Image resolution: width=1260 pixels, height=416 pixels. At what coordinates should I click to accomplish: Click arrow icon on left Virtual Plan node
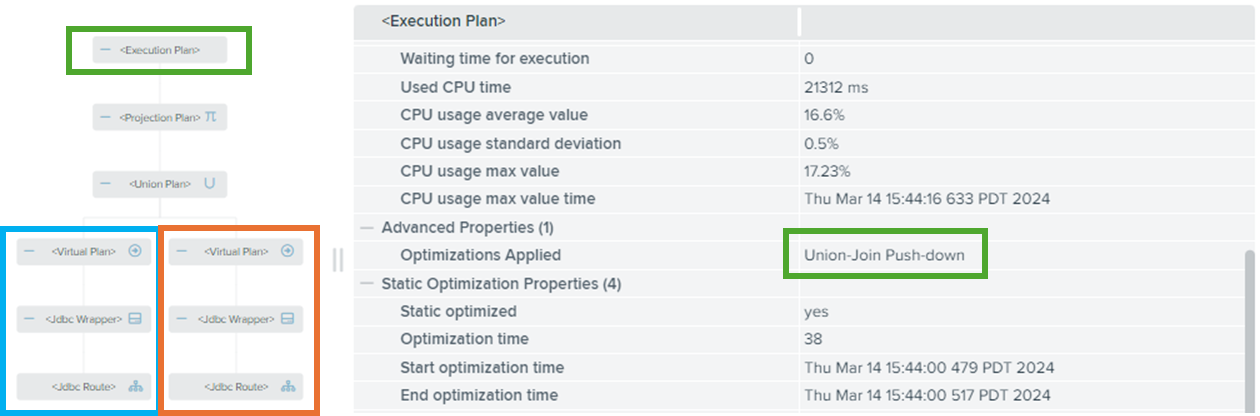pyautogui.click(x=135, y=251)
